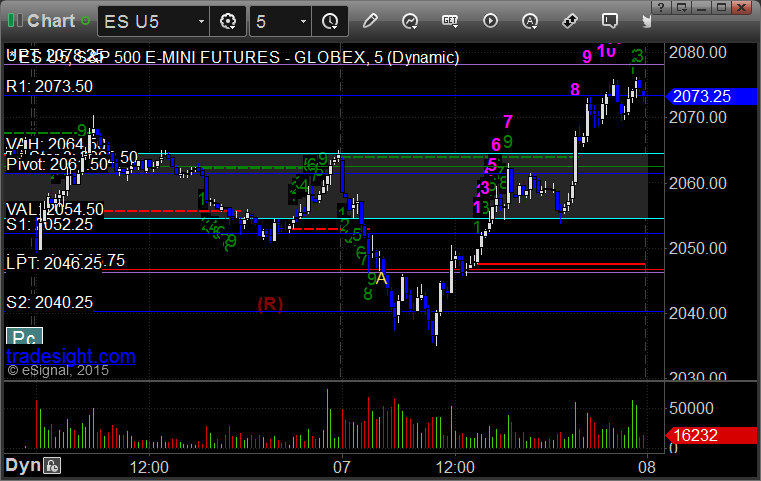Viewport: 761px width, 481px height.
Task: Click the 50000 volume axis label
Action: pos(691,408)
